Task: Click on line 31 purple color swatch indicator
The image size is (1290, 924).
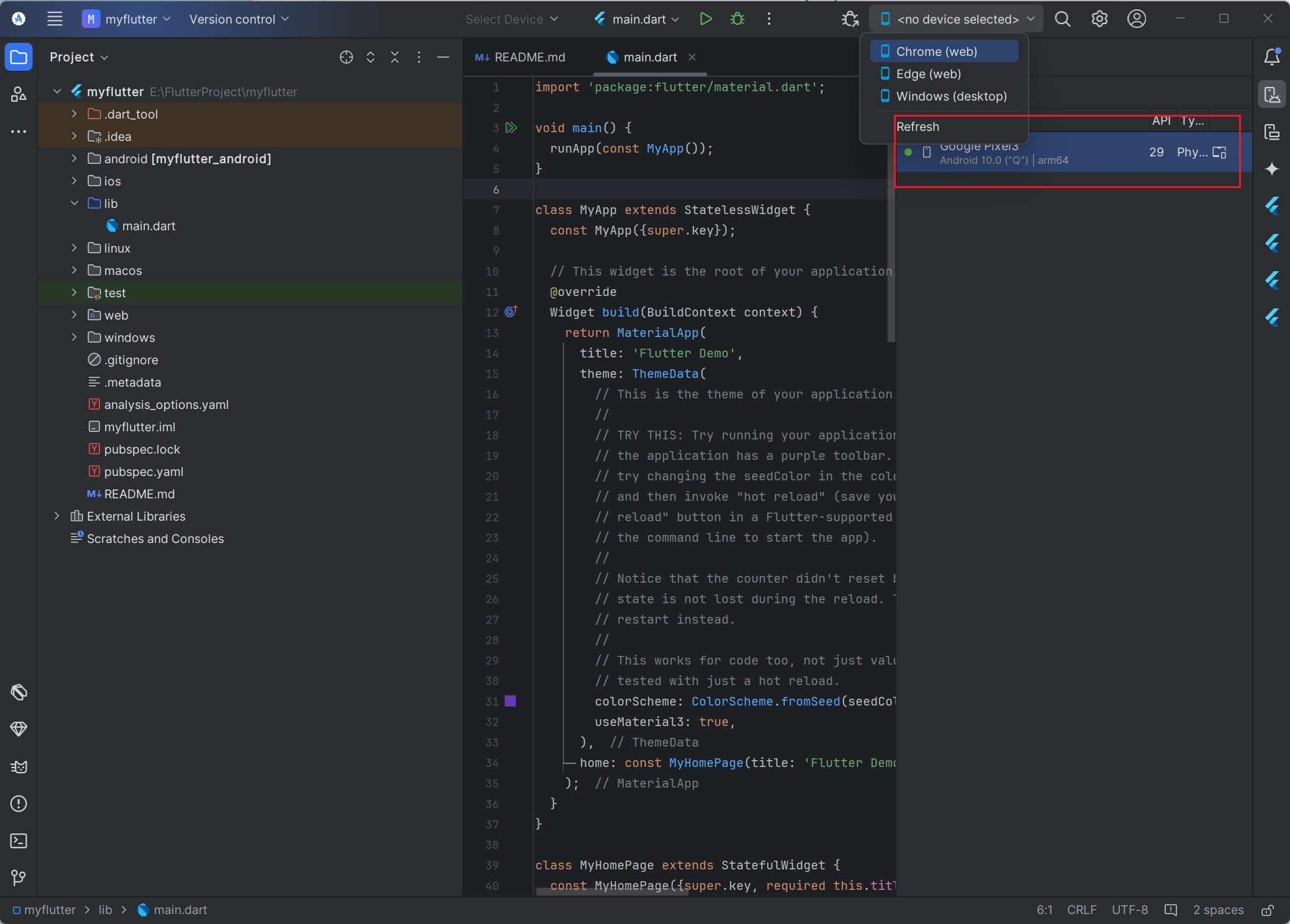Action: click(512, 701)
